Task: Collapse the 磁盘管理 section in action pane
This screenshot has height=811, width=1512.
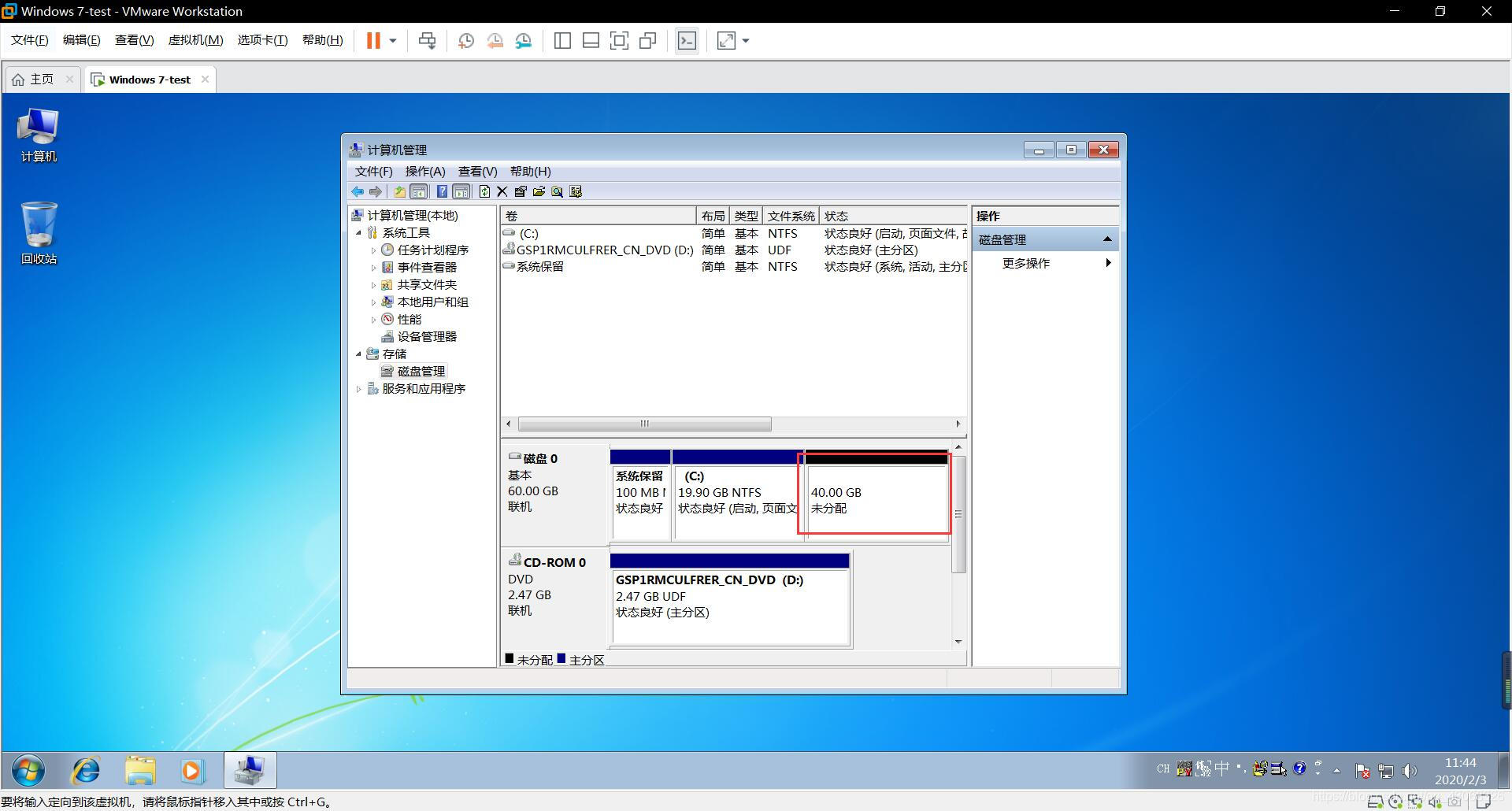Action: [x=1107, y=239]
